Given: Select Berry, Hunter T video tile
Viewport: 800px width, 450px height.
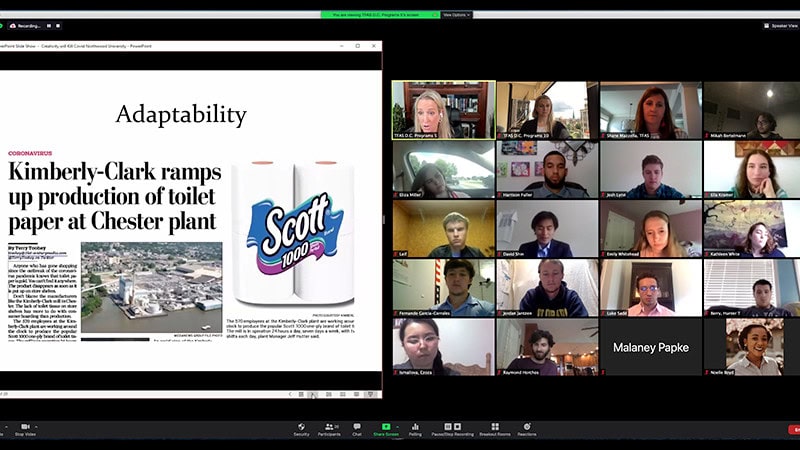Looking at the screenshot, I should click(x=752, y=288).
